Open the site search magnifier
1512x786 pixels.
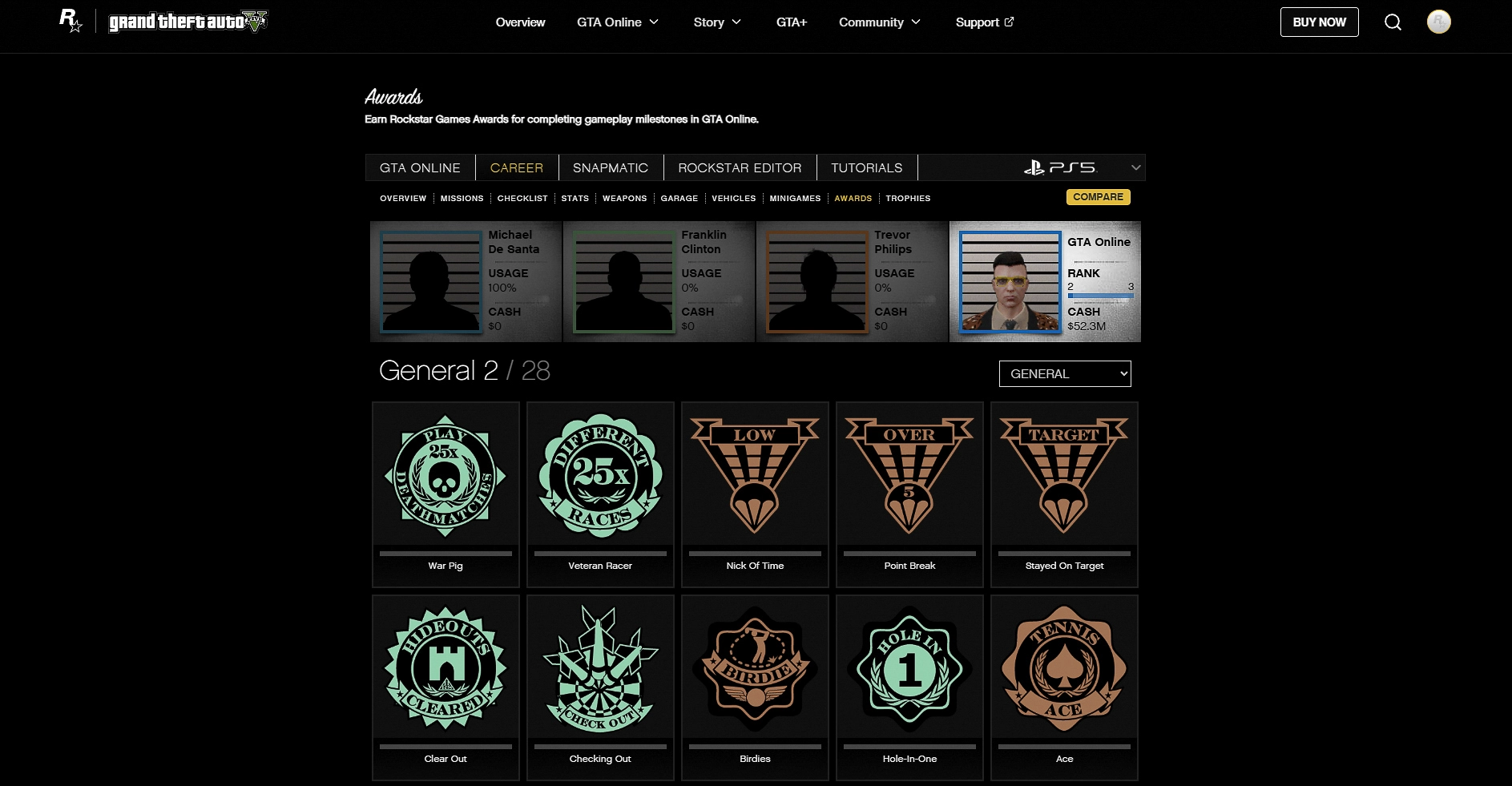(x=1393, y=22)
